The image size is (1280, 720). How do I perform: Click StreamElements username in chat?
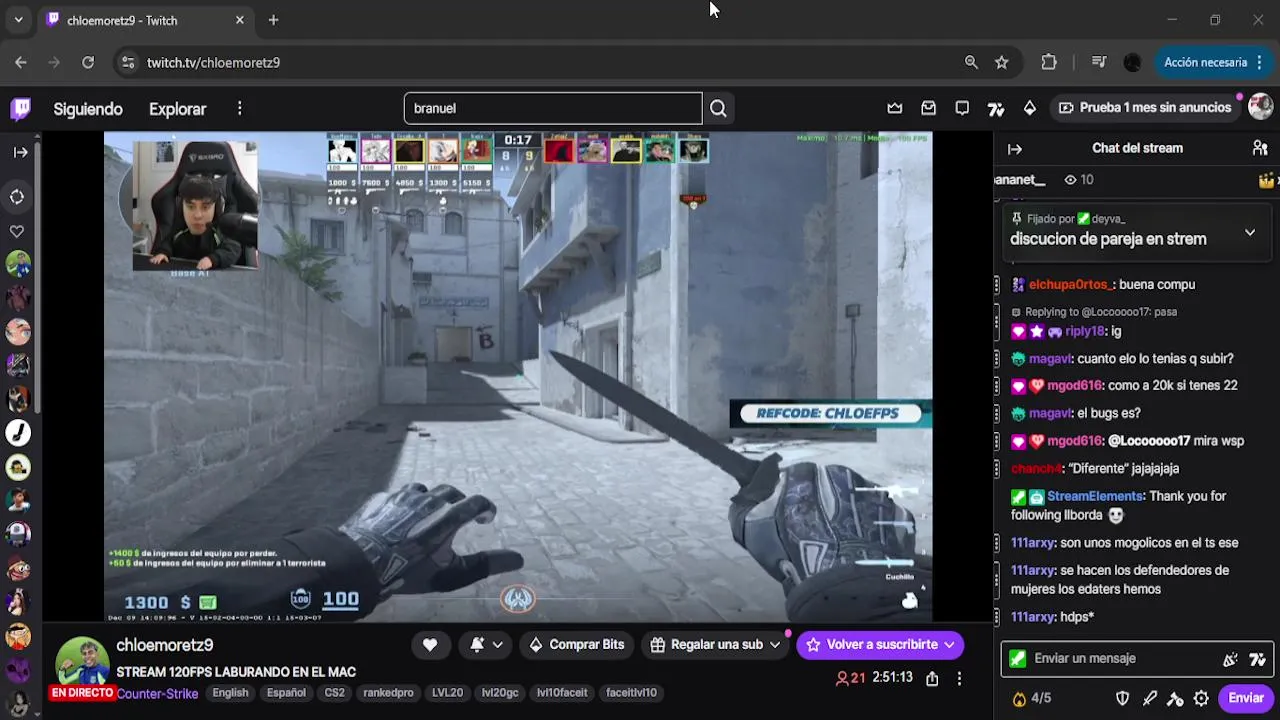pos(1095,497)
